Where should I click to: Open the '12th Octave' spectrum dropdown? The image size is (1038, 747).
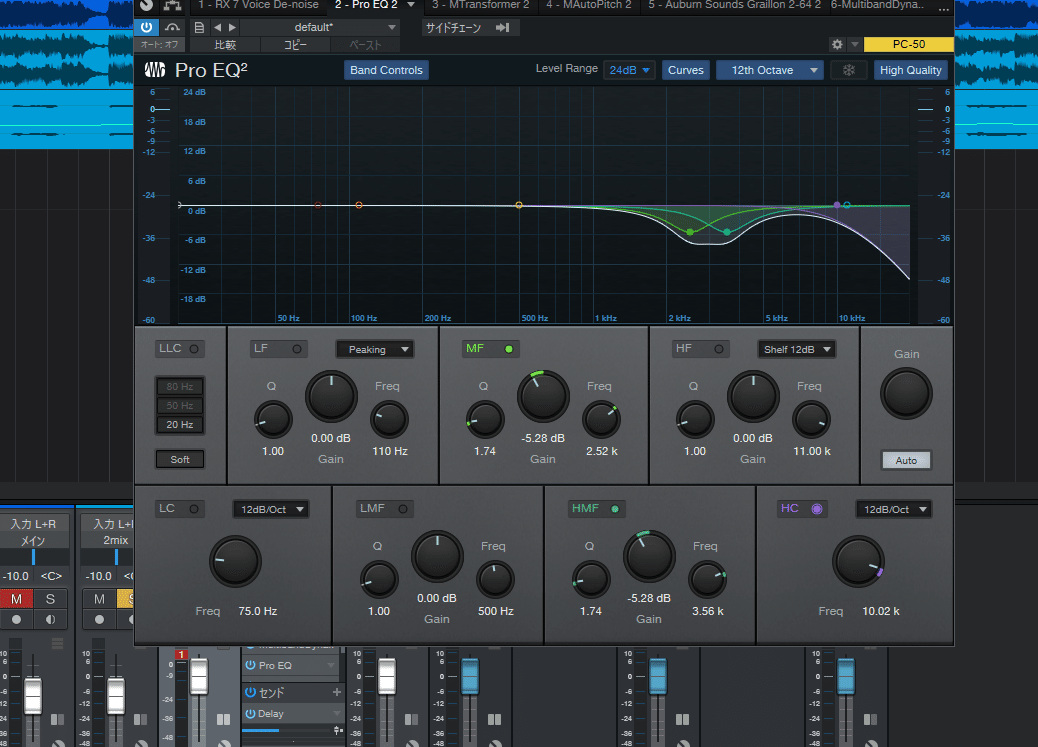(x=770, y=70)
